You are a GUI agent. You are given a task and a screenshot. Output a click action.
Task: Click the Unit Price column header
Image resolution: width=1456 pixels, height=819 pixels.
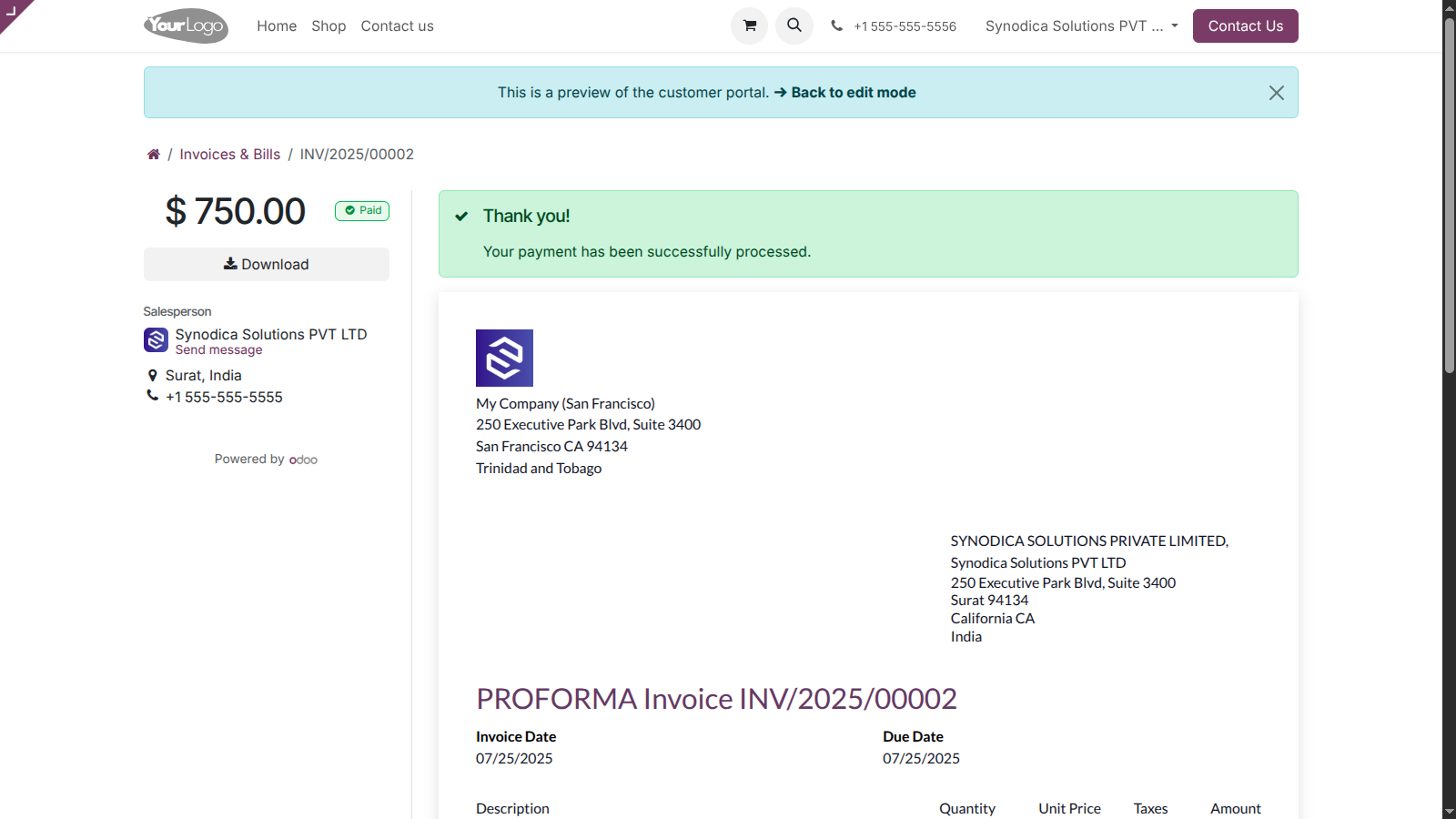pyautogui.click(x=1069, y=808)
